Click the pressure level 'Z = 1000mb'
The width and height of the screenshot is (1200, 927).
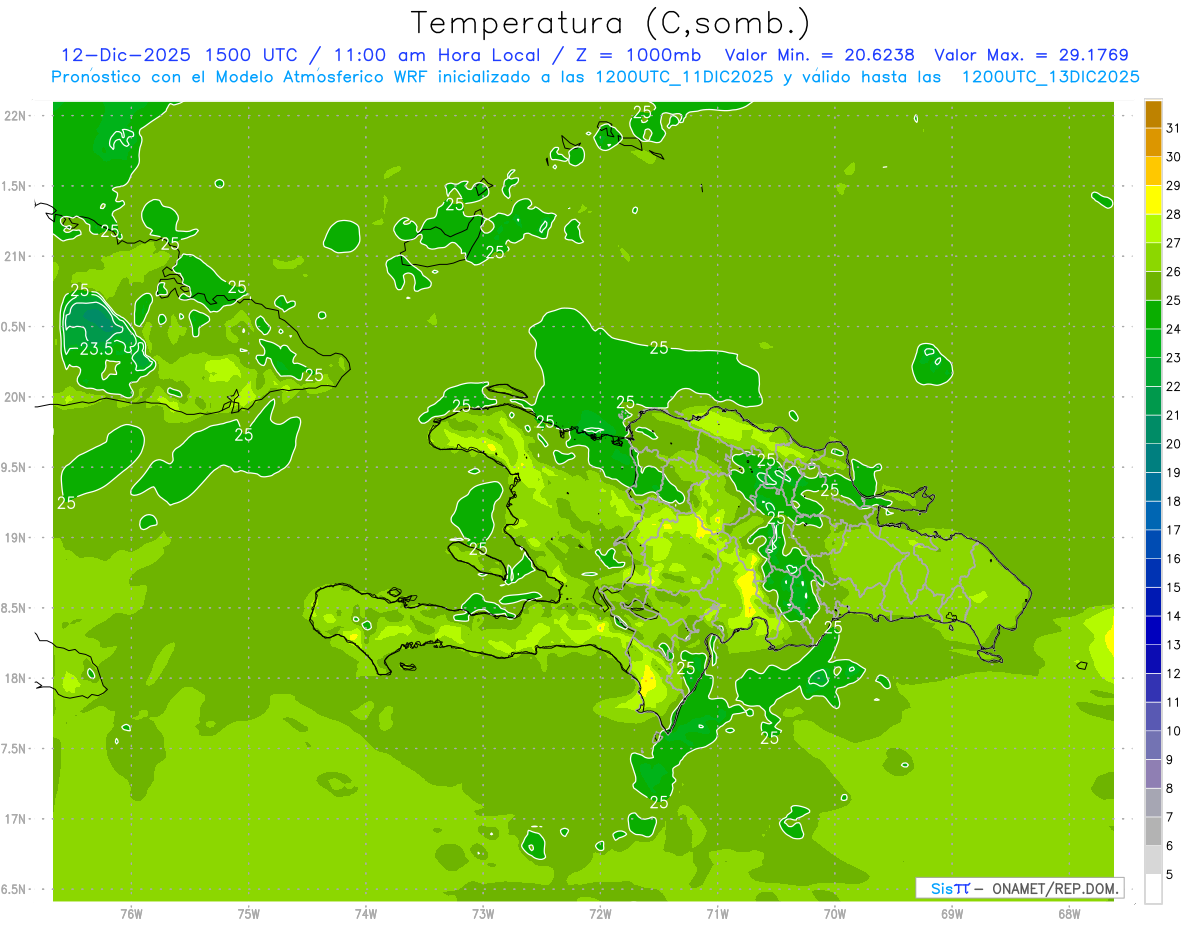point(636,55)
